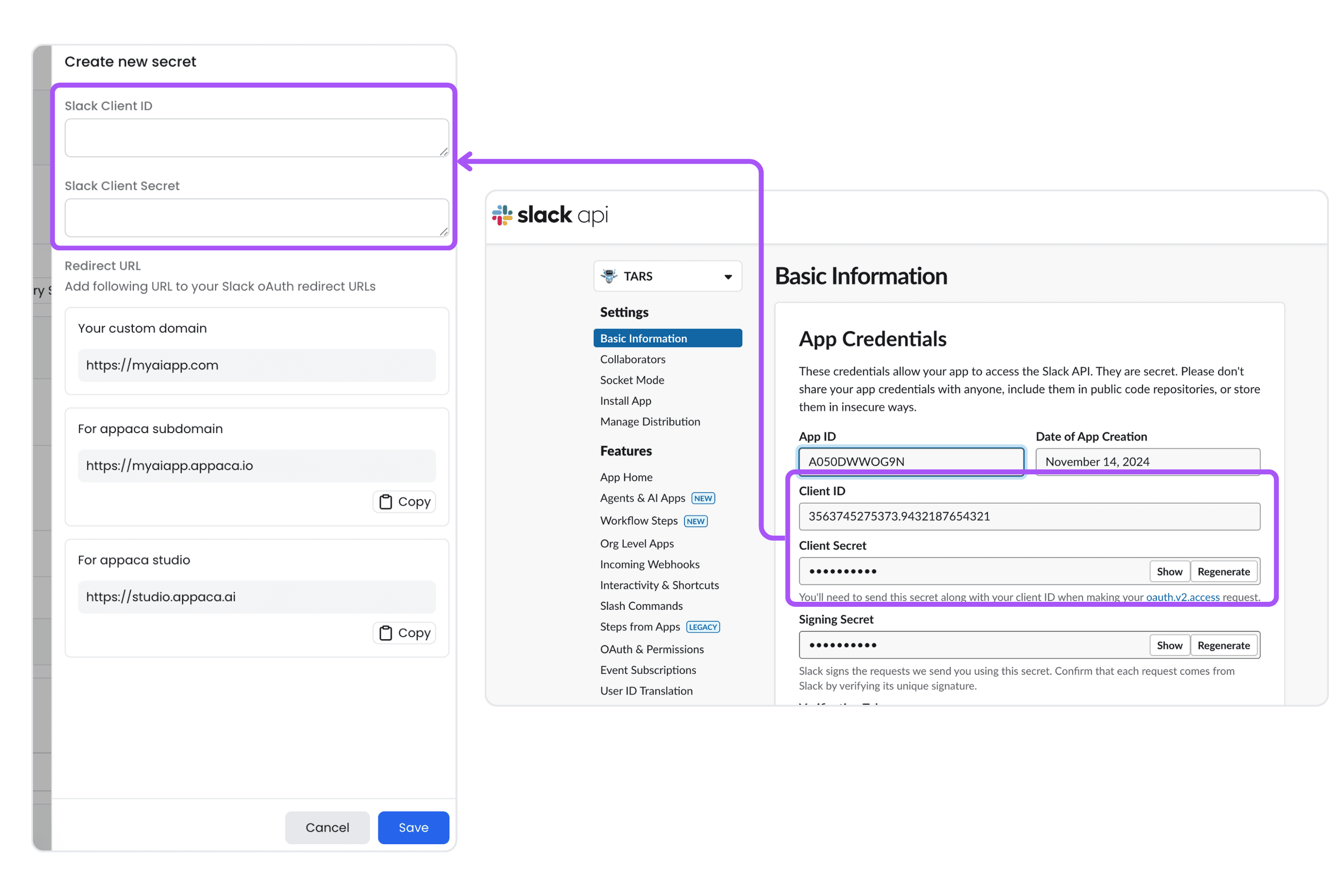Select the App ID field
Viewport: 1344px width, 896px height.
tap(911, 461)
